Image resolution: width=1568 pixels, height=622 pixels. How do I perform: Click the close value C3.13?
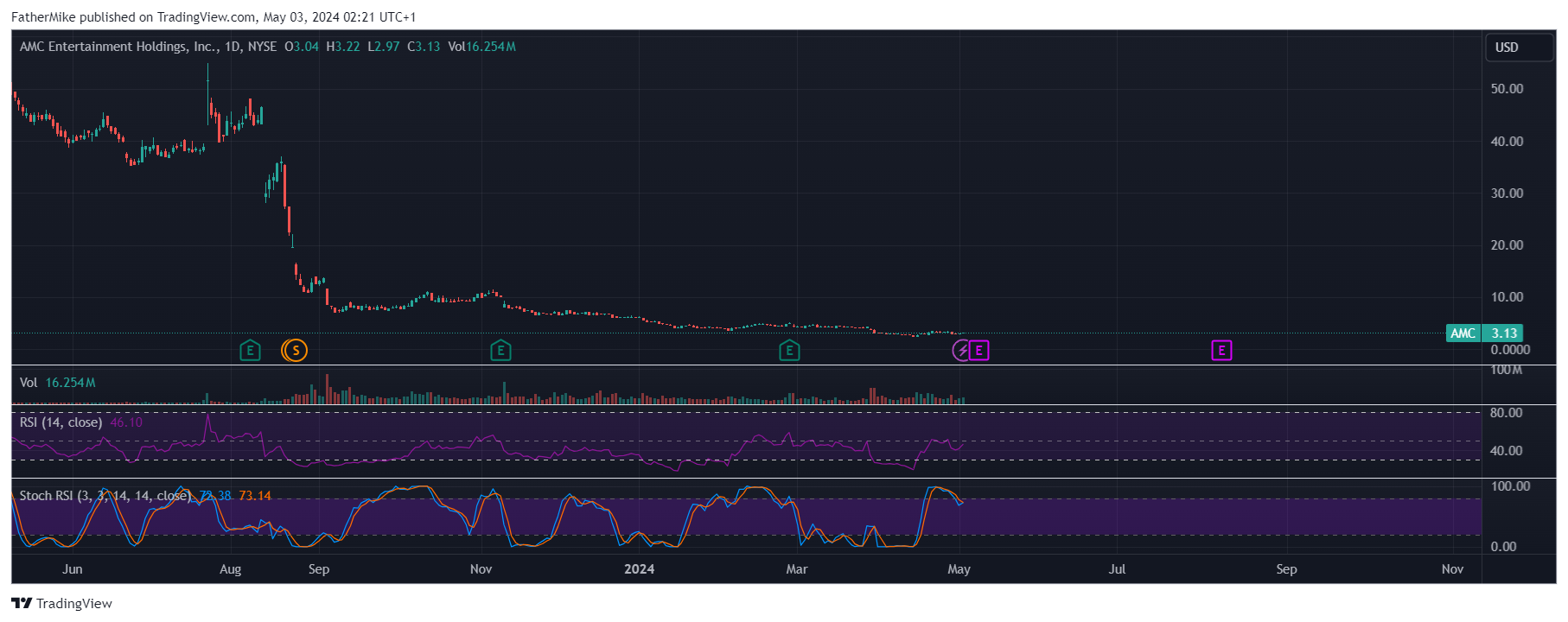pos(424,47)
